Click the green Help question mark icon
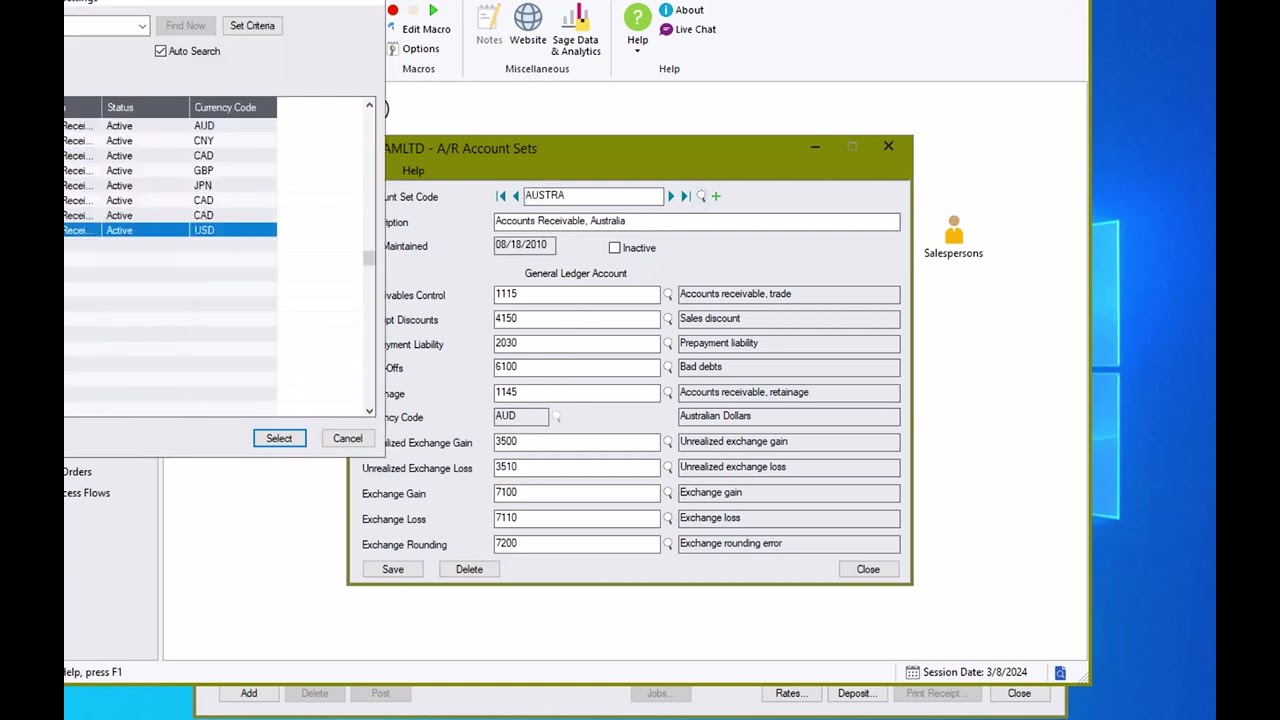1280x720 pixels. (638, 17)
